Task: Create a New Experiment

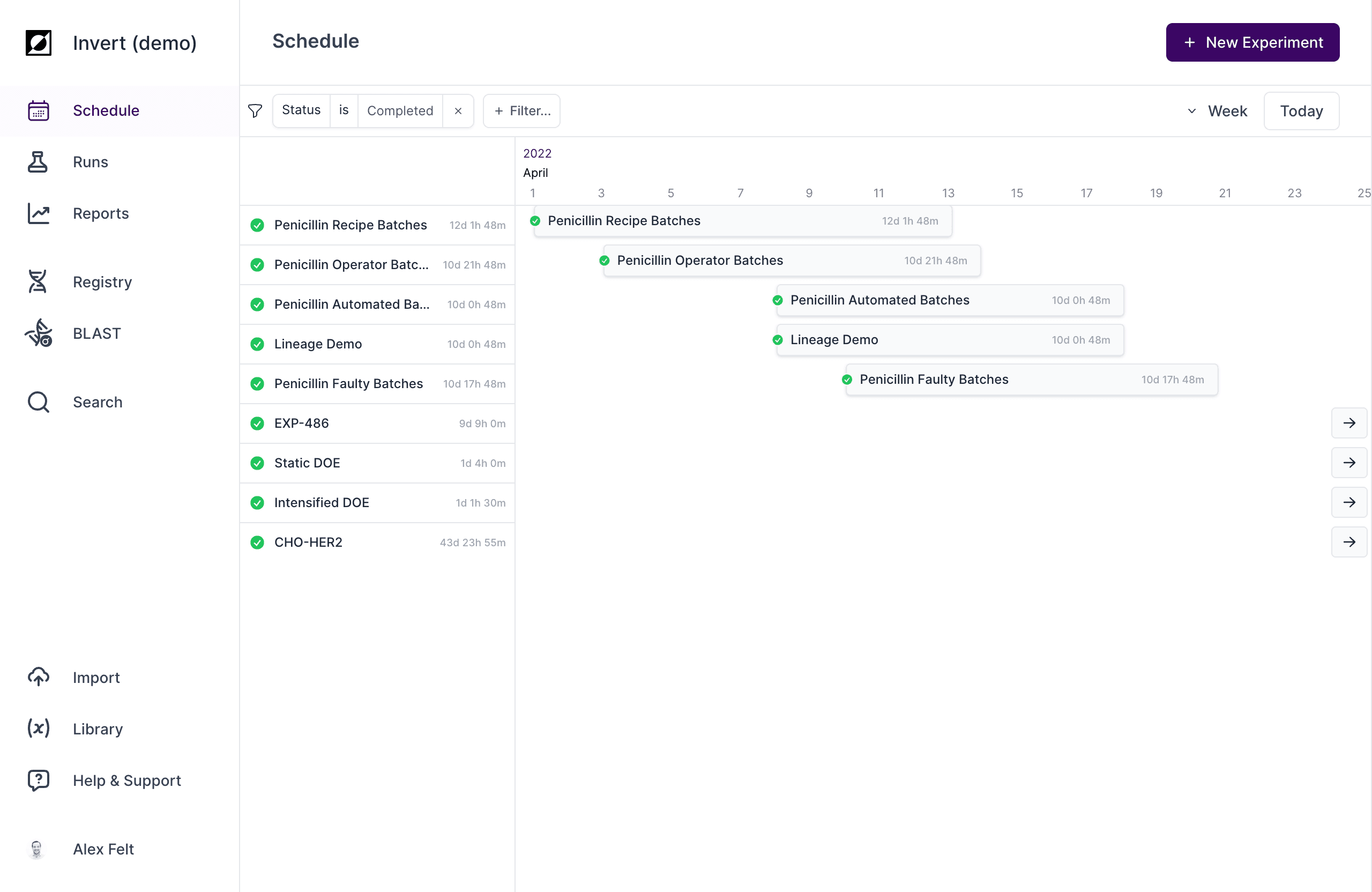Action: point(1252,43)
